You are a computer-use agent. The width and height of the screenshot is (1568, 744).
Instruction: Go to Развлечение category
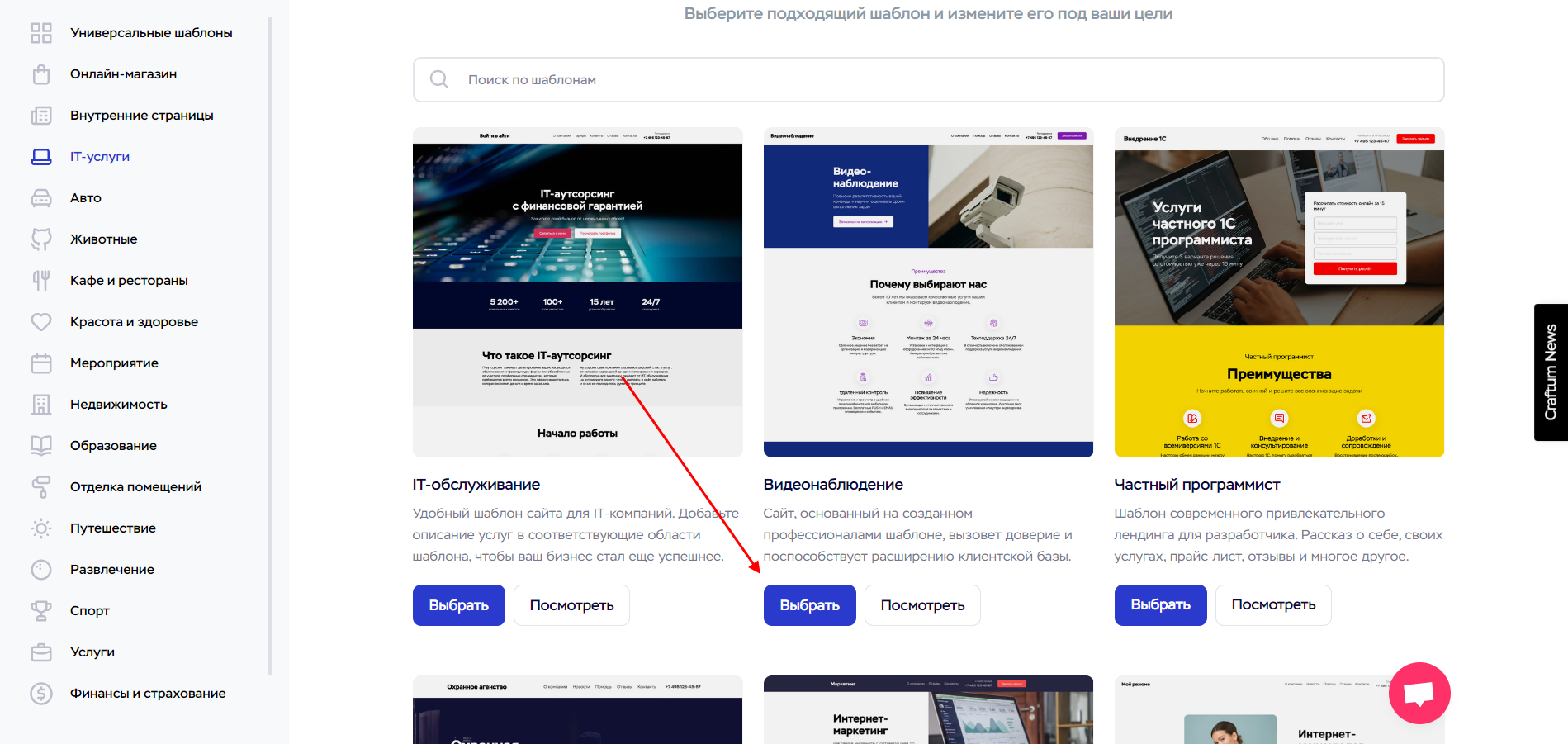pos(112,570)
